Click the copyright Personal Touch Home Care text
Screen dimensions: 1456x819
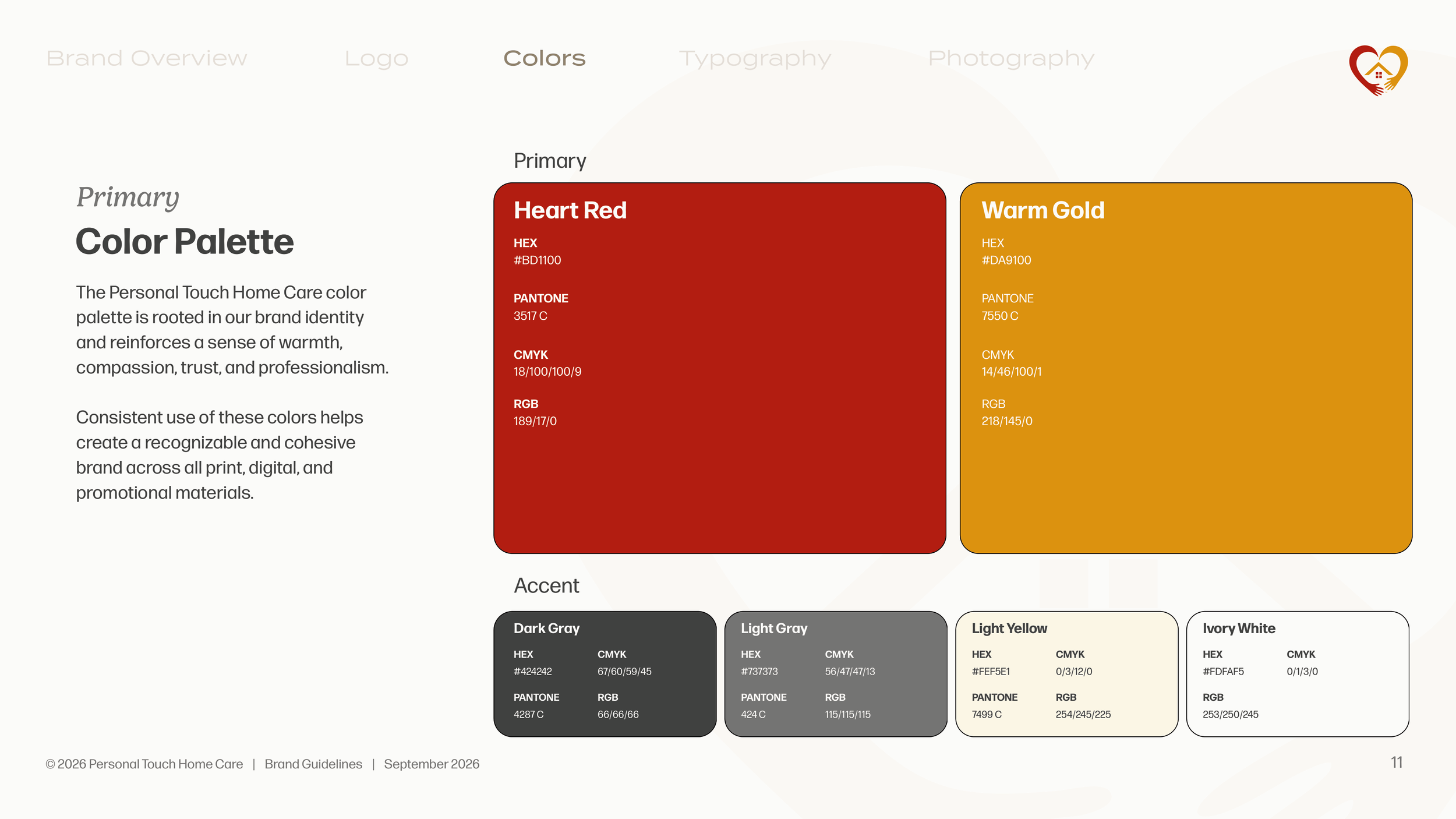[144, 764]
